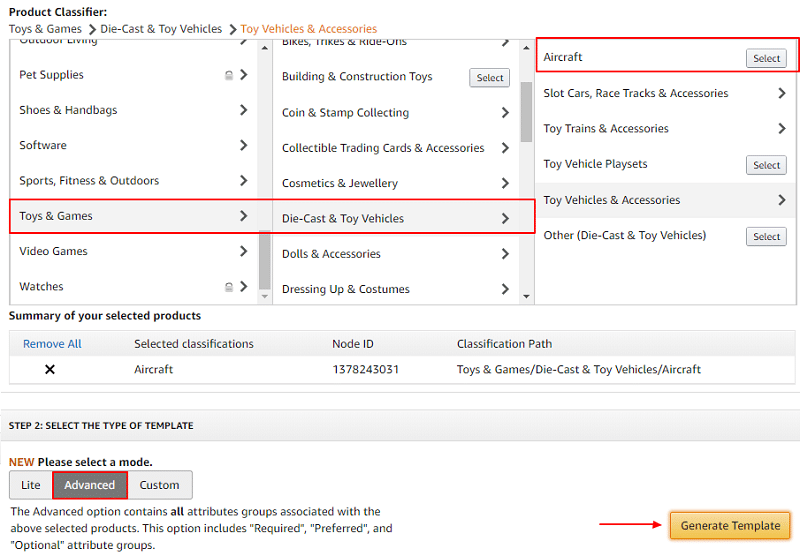Open Die-Cast & Toy Vehicles breadcrumb

(x=161, y=29)
